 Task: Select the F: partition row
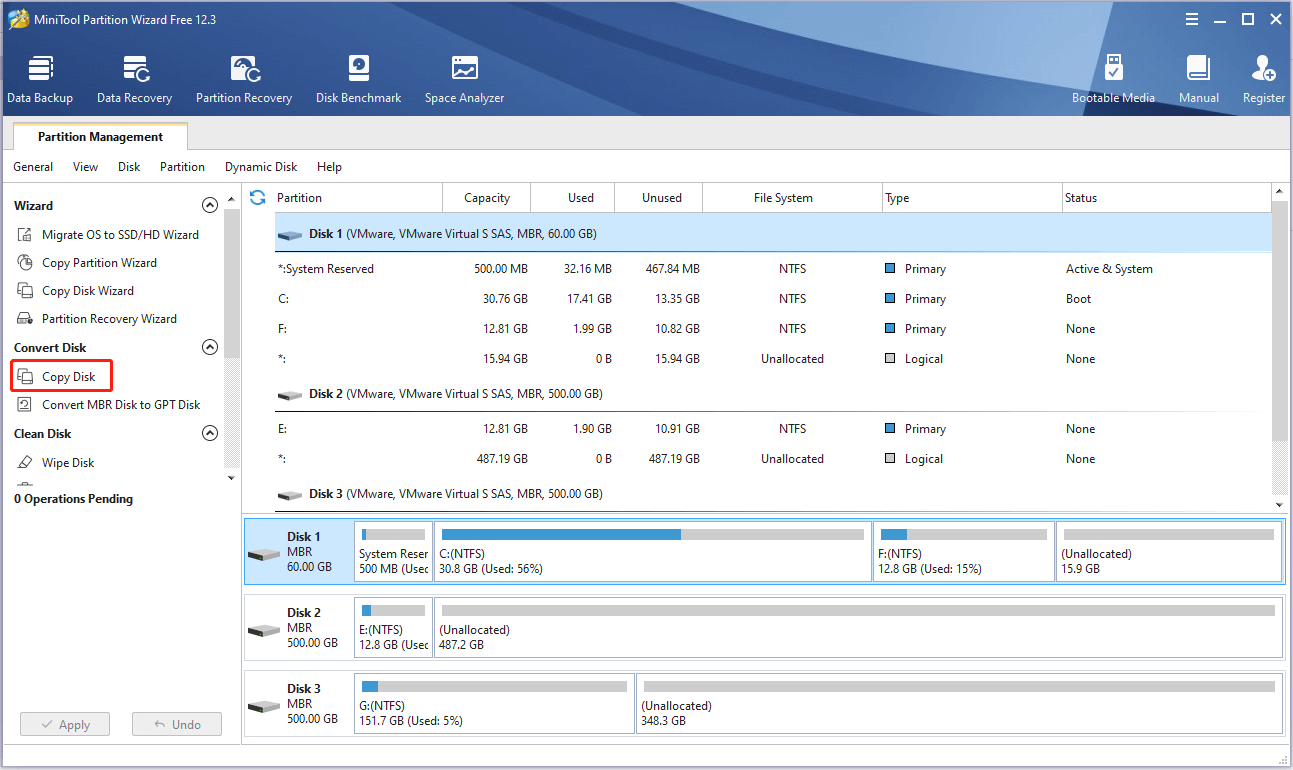[772, 329]
